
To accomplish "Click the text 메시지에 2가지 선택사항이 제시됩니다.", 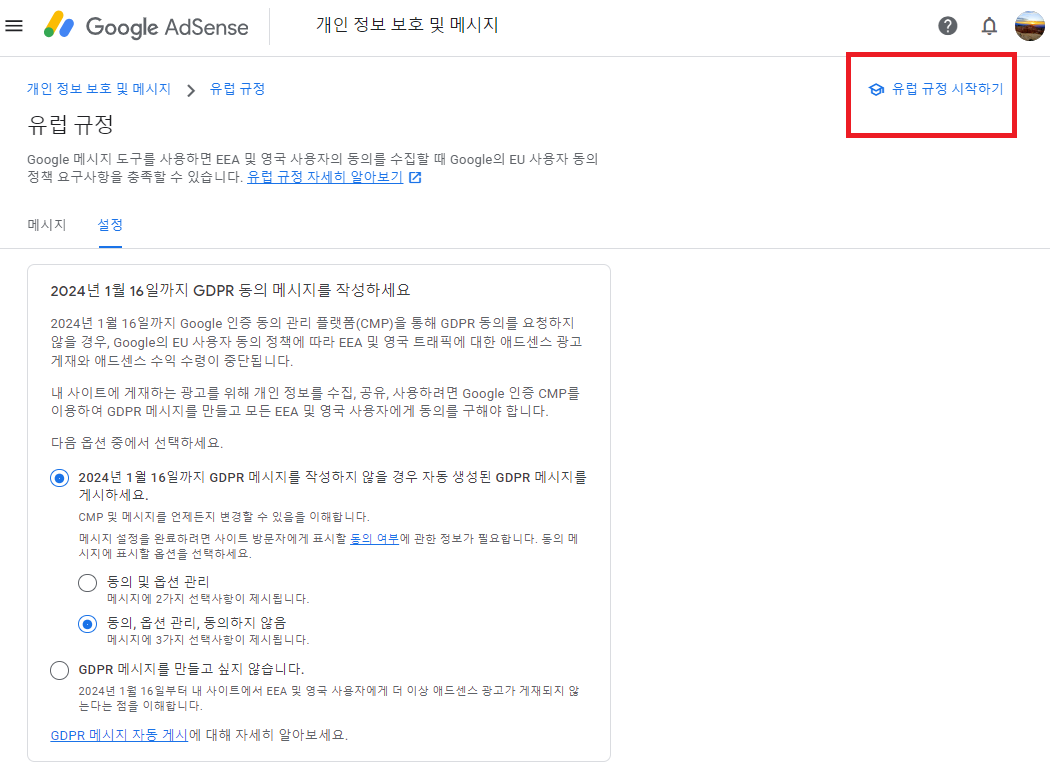I will click(208, 599).
